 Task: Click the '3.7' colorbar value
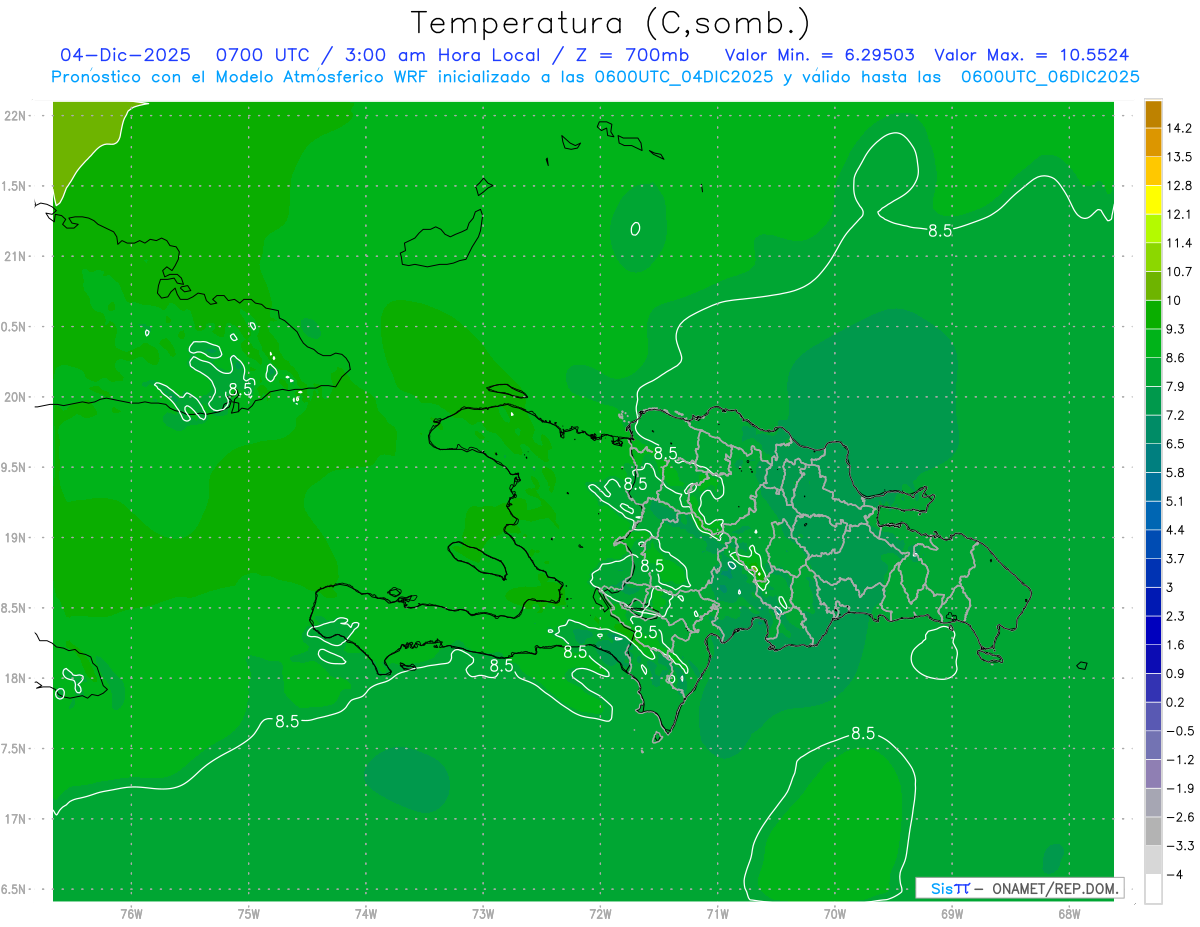tap(1175, 559)
